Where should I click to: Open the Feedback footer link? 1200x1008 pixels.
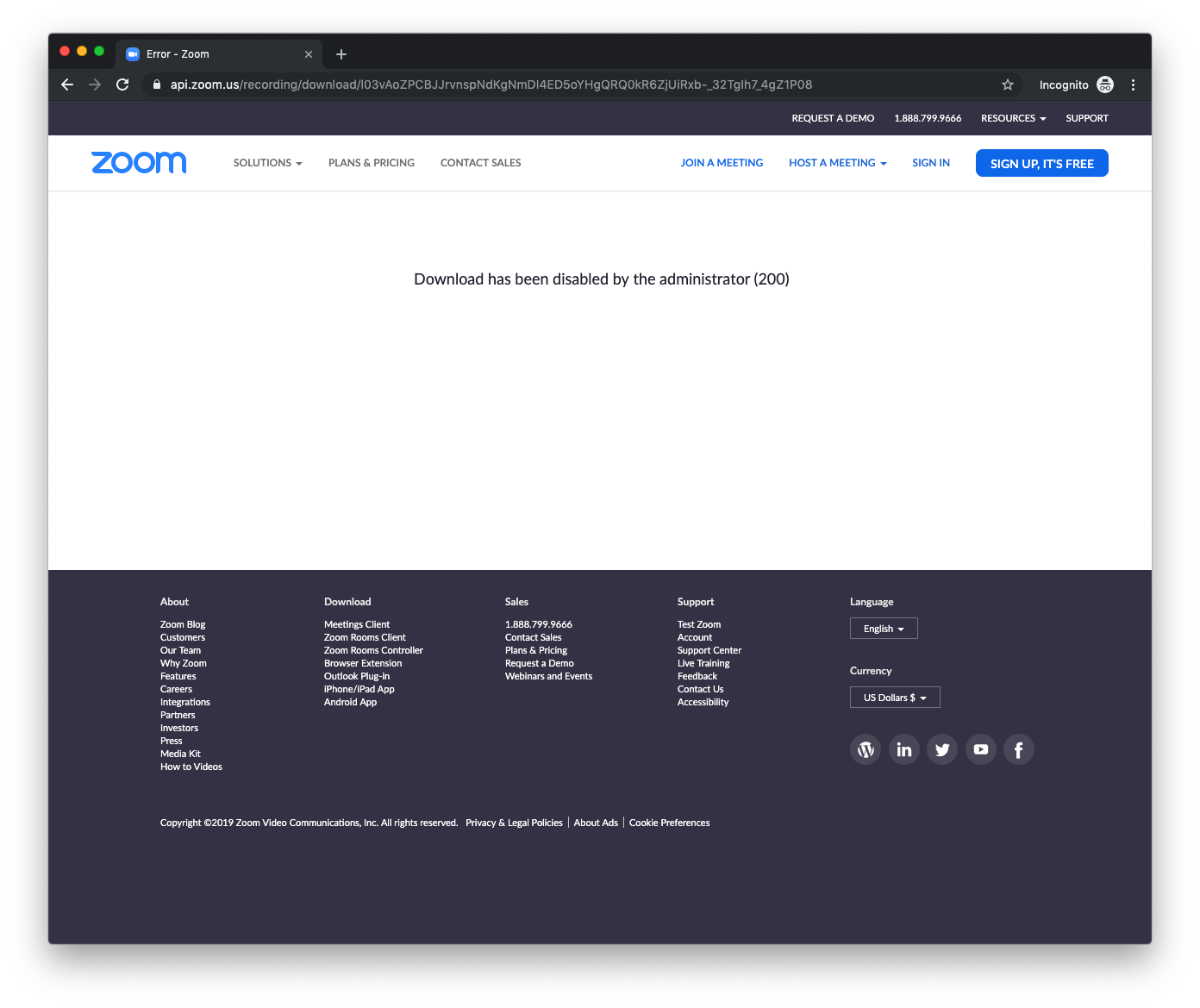pos(697,676)
